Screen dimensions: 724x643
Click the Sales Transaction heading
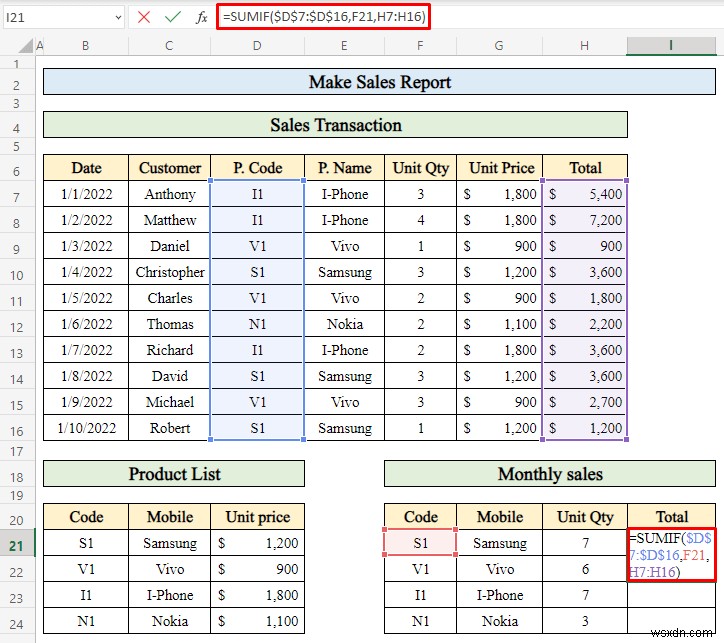(336, 125)
